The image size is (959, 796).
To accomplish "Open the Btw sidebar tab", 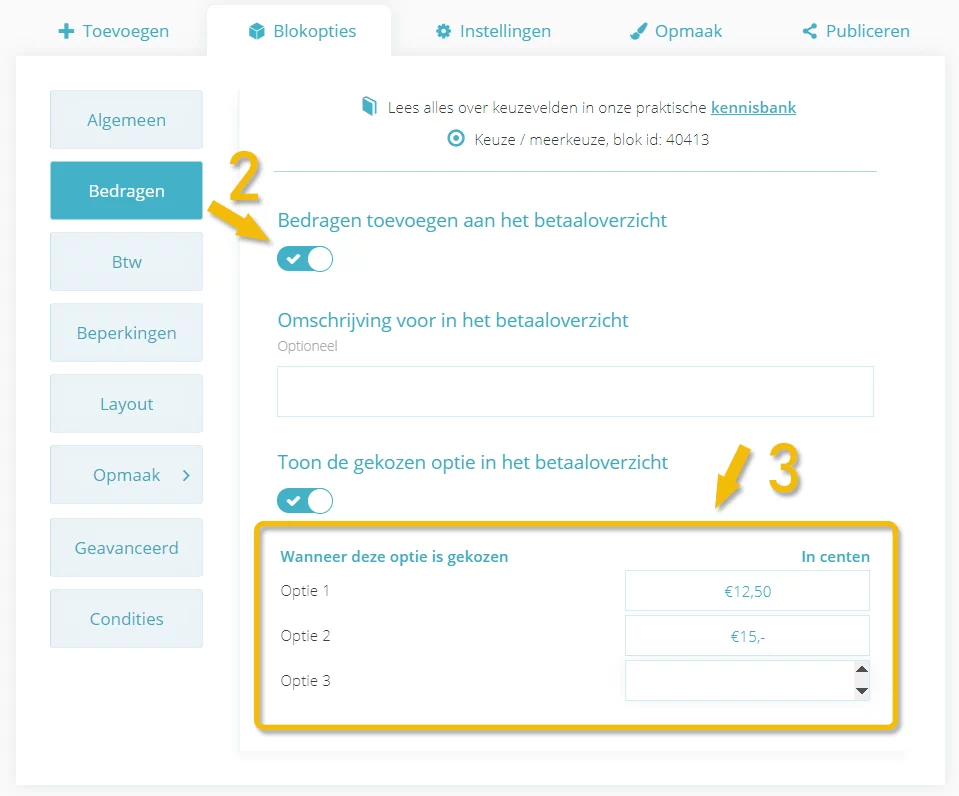I will [x=127, y=262].
